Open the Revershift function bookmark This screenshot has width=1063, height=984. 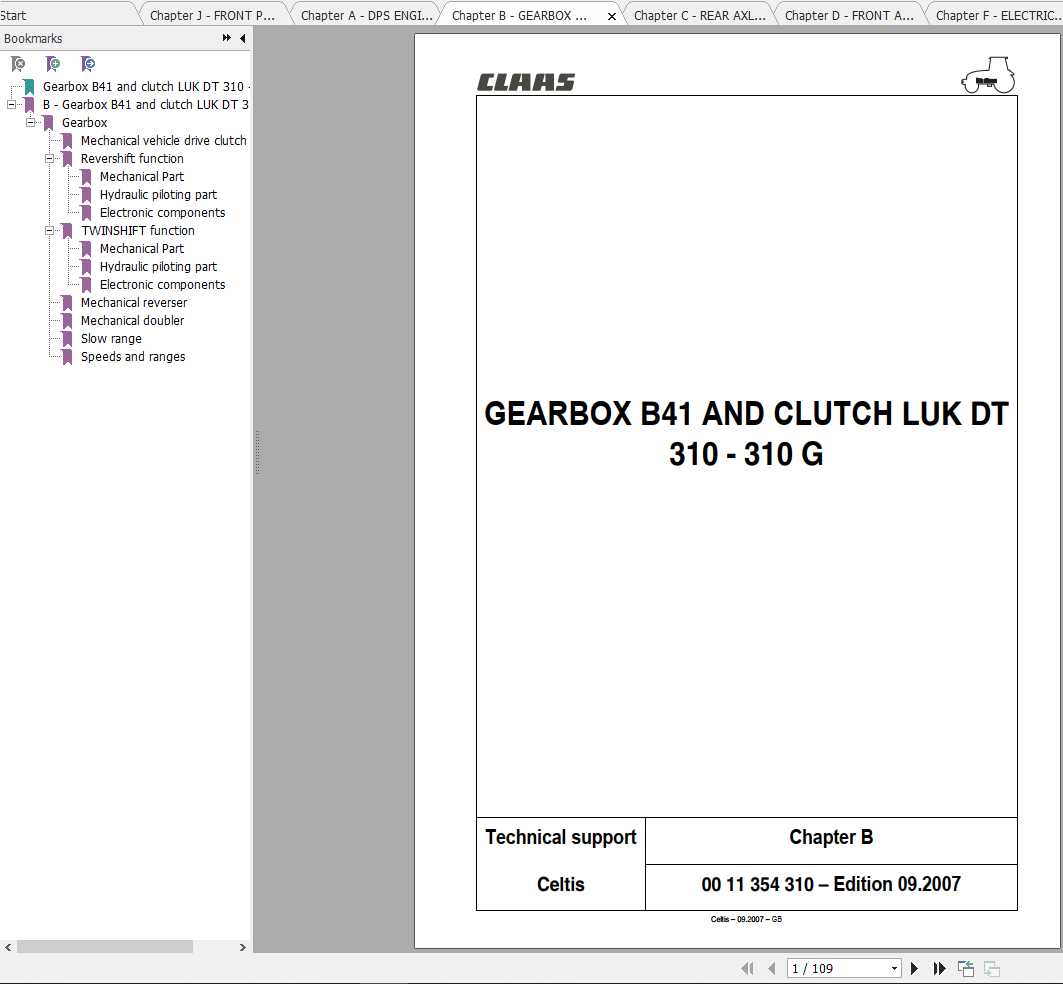click(132, 159)
